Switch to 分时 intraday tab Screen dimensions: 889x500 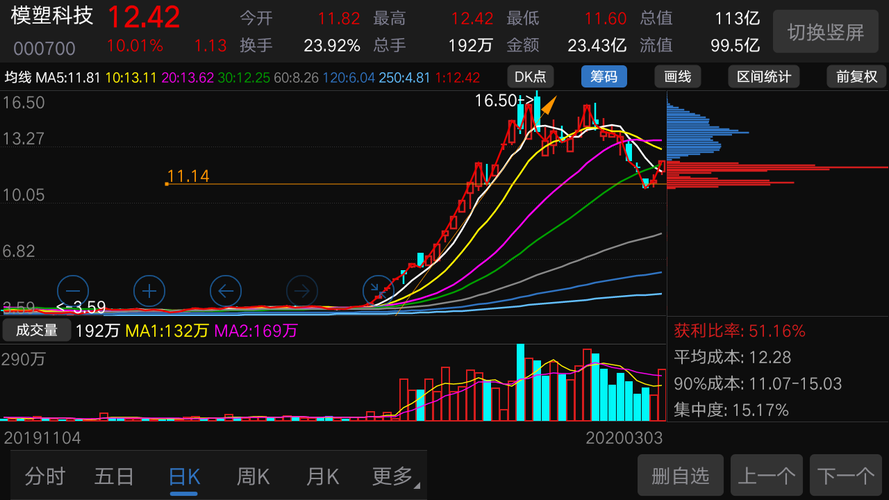coord(45,477)
